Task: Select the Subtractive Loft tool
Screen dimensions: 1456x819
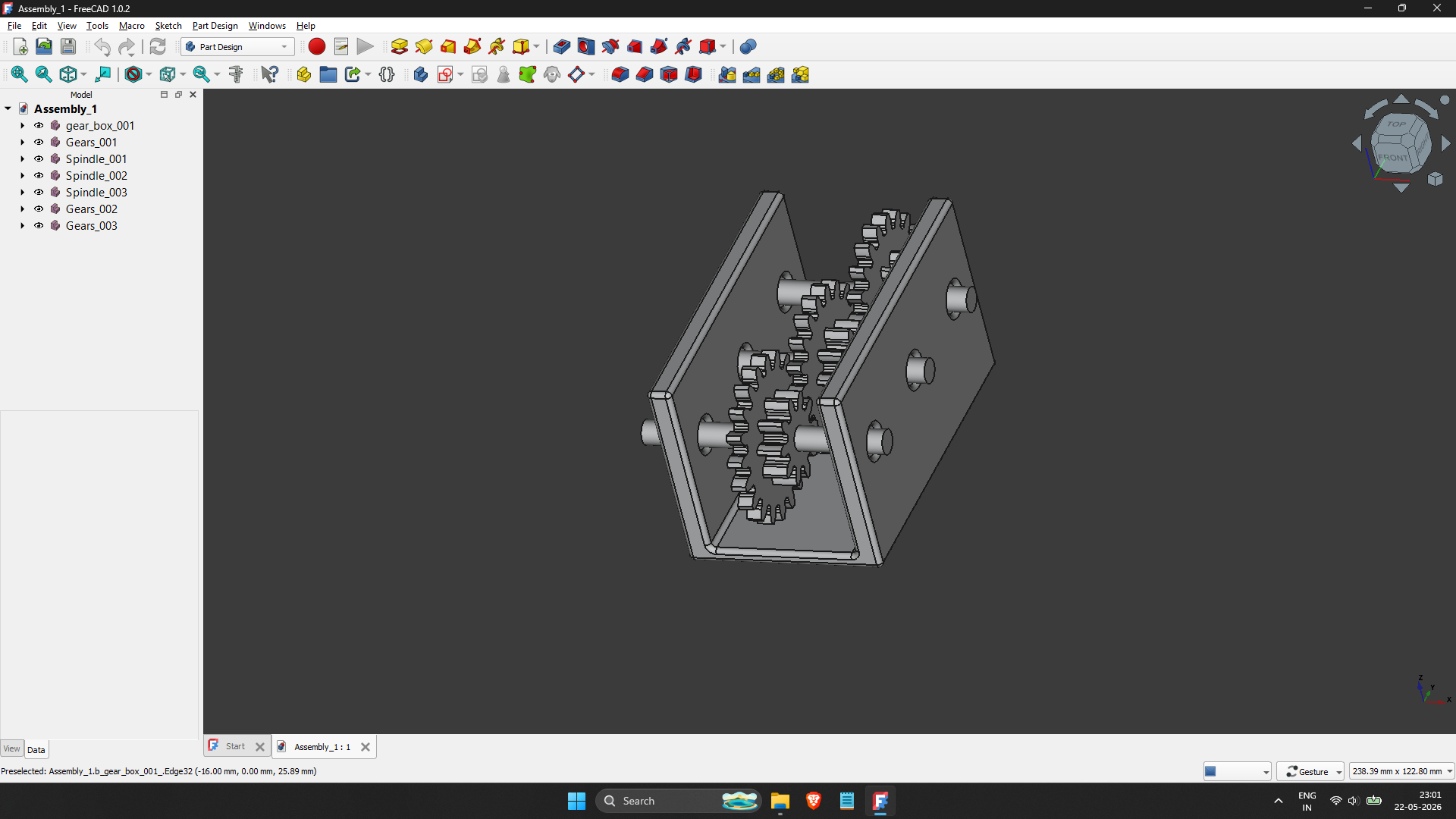Action: (x=635, y=47)
